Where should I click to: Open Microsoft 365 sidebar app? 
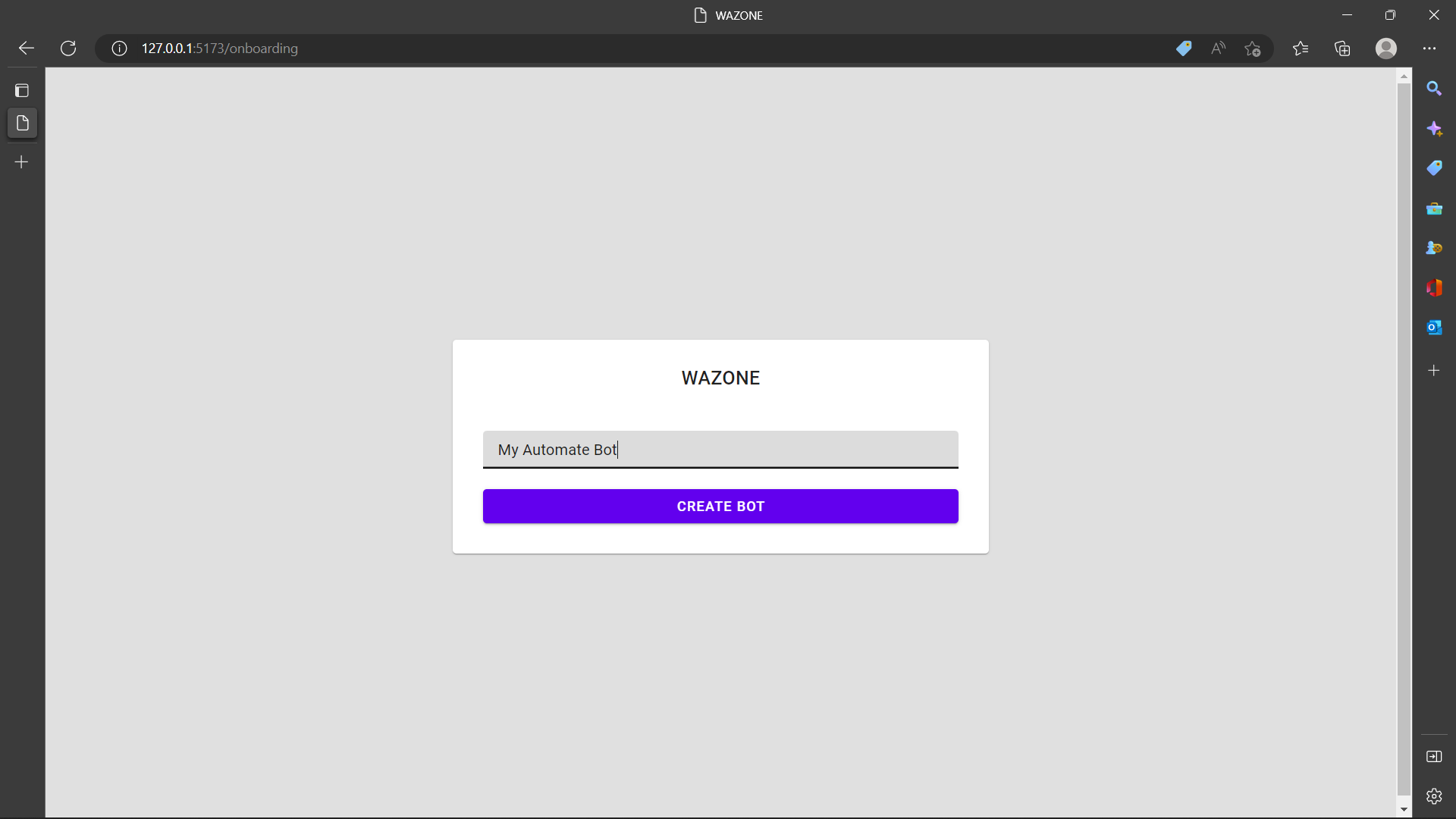point(1433,287)
